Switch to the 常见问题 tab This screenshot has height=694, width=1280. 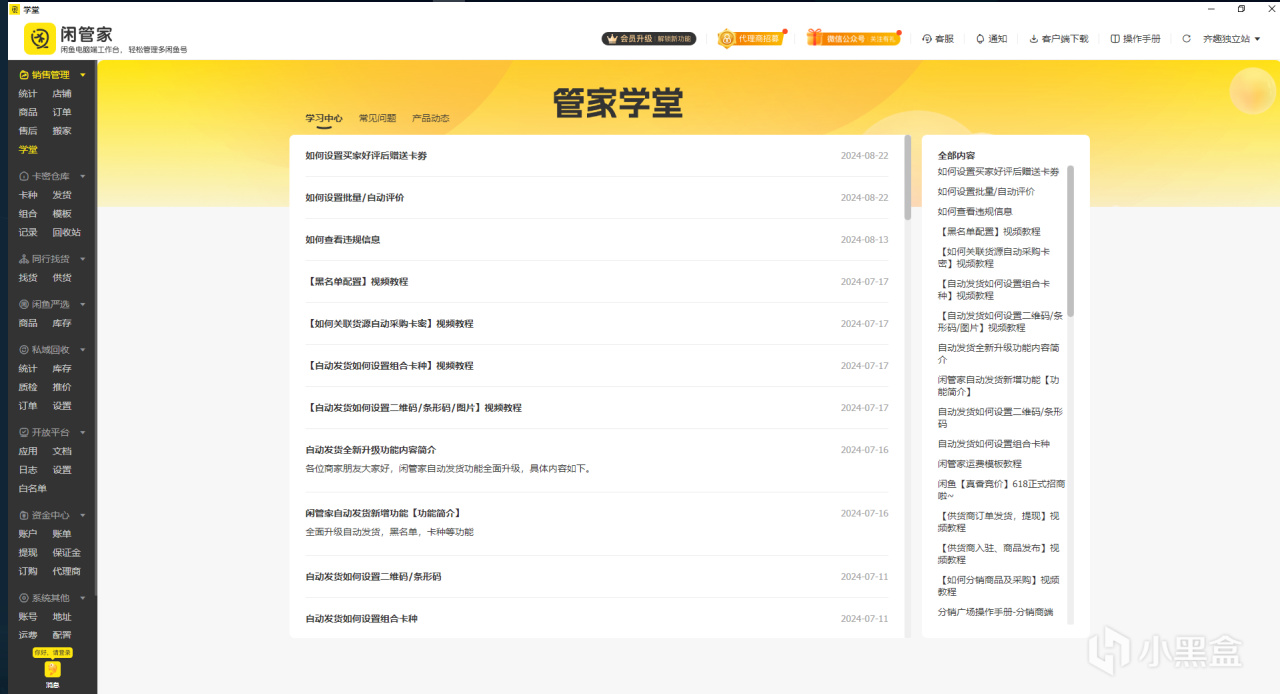click(377, 118)
